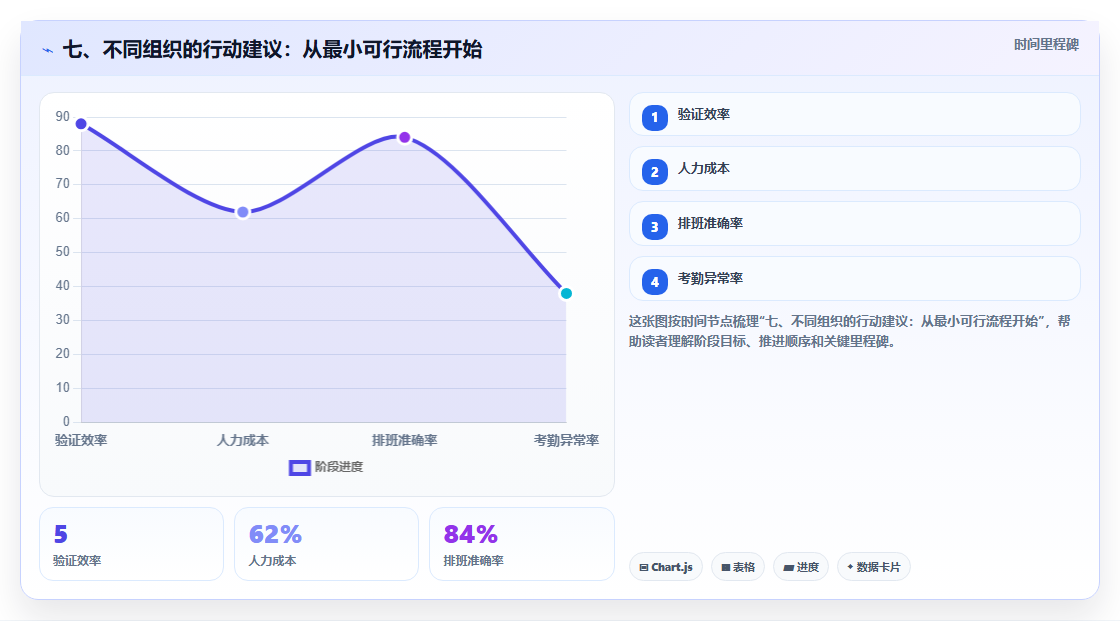Screen dimensions: 1120x621
Task: Click the 5 验证效率 stat card
Action: click(131, 544)
